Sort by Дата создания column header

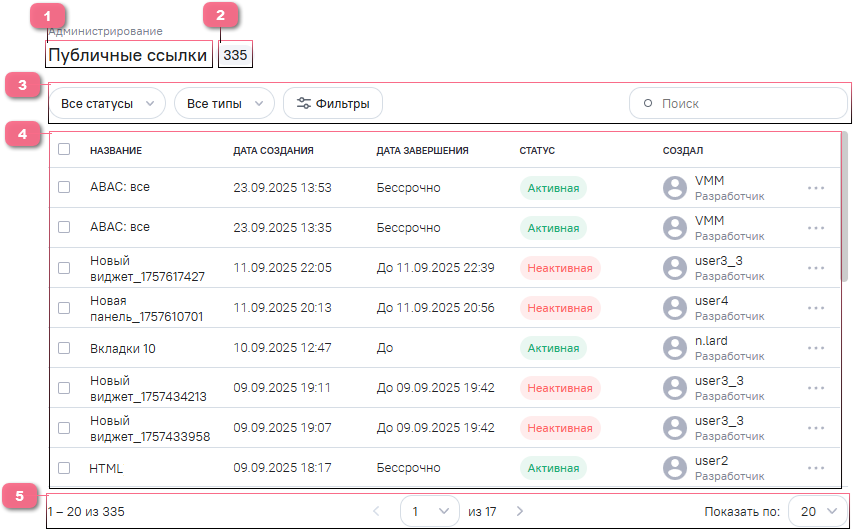(273, 151)
